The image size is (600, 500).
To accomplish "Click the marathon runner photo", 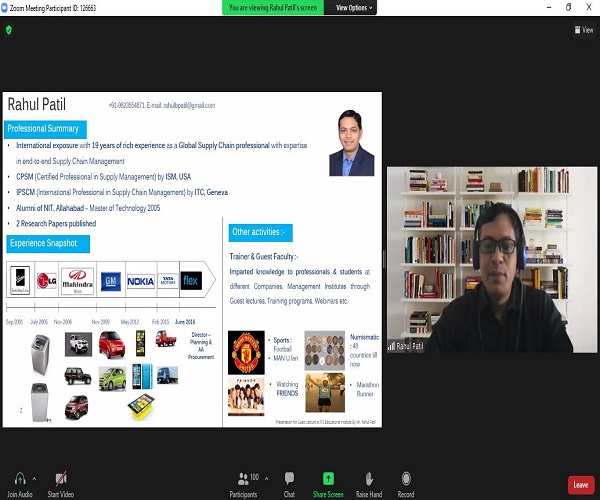I will tap(325, 393).
